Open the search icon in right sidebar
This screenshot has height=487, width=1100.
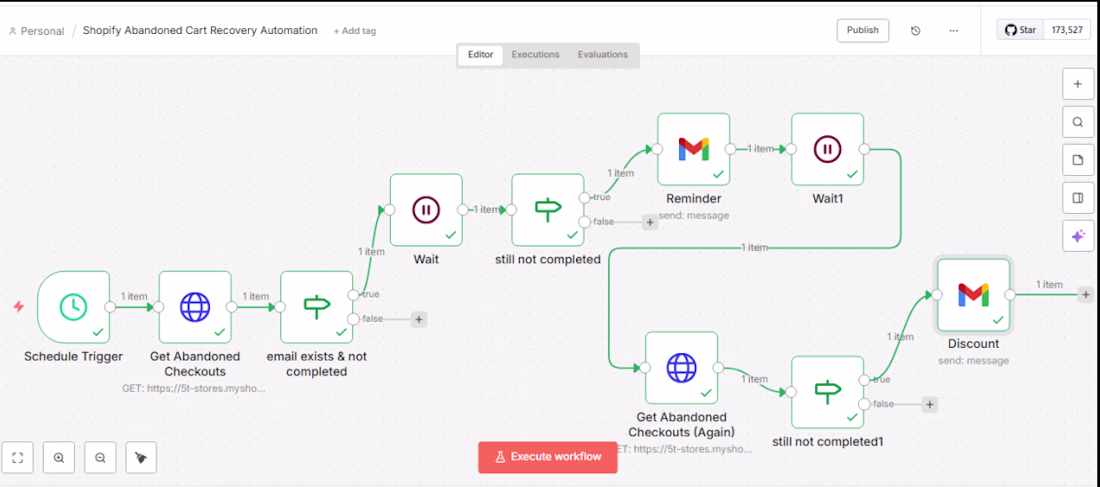(x=1078, y=122)
